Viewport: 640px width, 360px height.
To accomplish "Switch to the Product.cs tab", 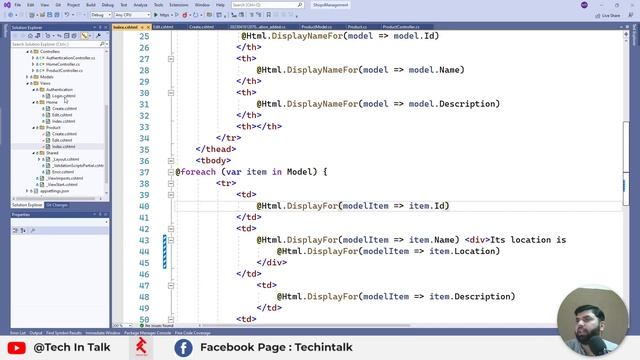I will click(358, 27).
